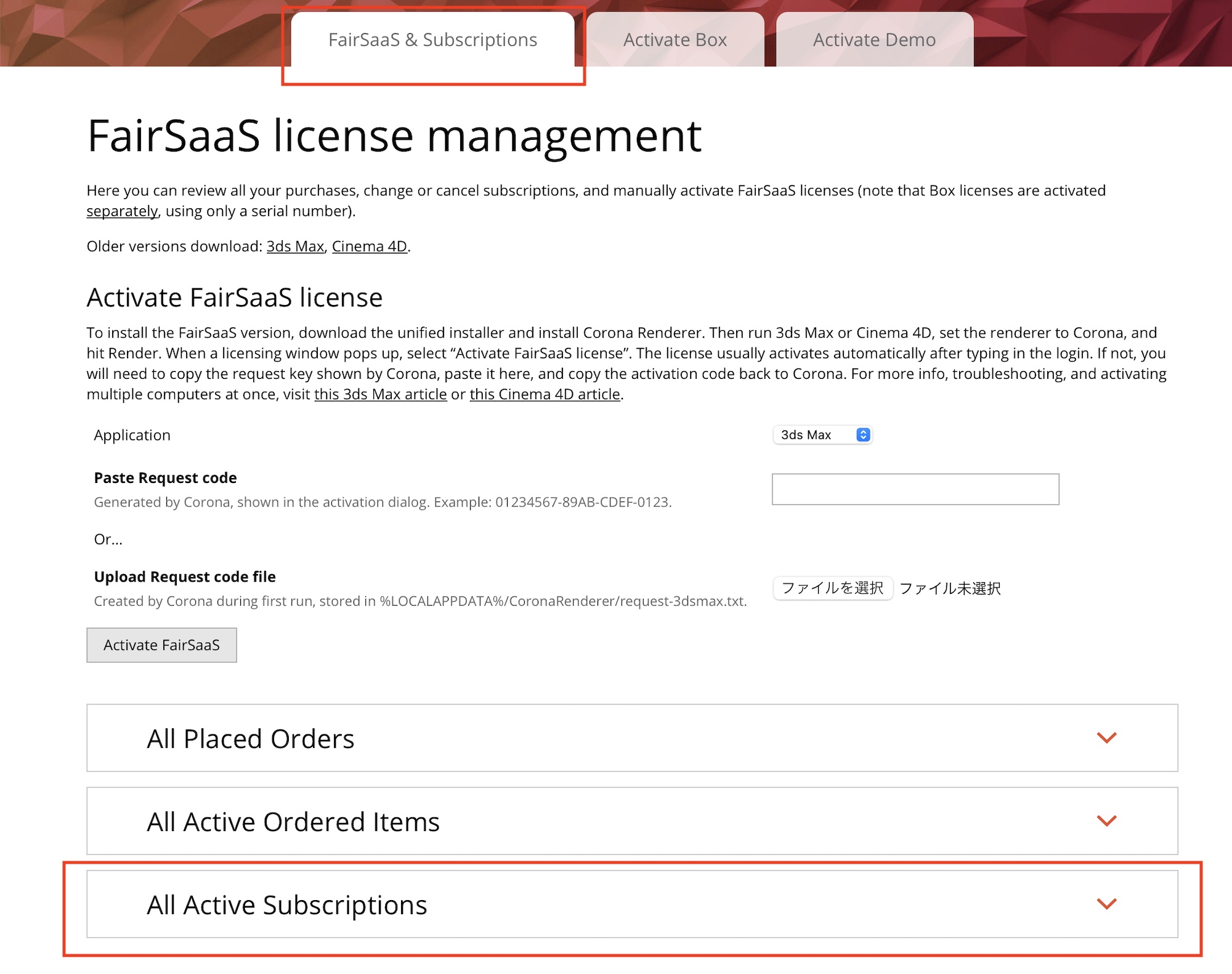This screenshot has height=974, width=1232.
Task: Switch to the Activate Box tab
Action: 675,40
